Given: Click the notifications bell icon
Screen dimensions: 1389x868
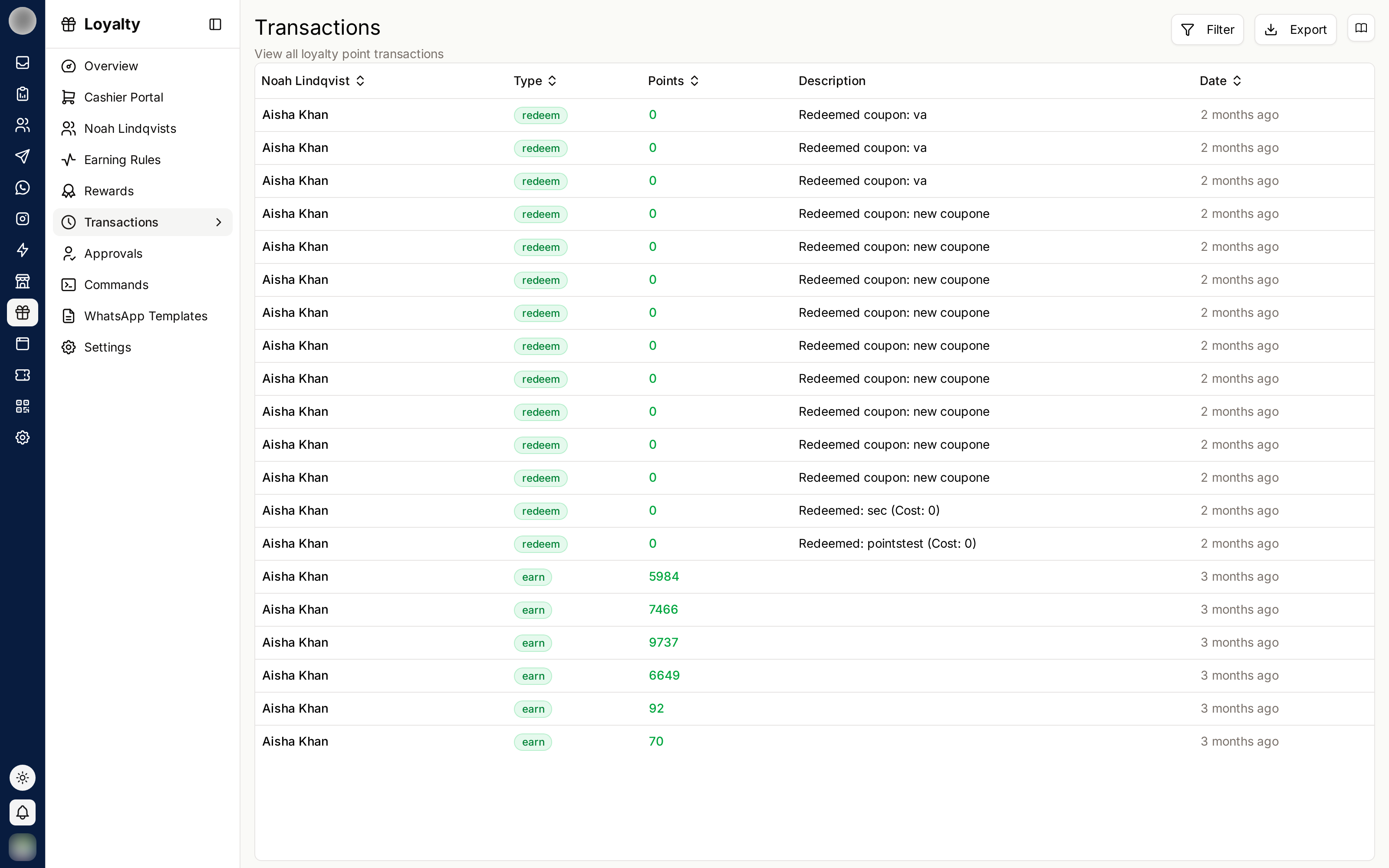Looking at the screenshot, I should pyautogui.click(x=23, y=812).
